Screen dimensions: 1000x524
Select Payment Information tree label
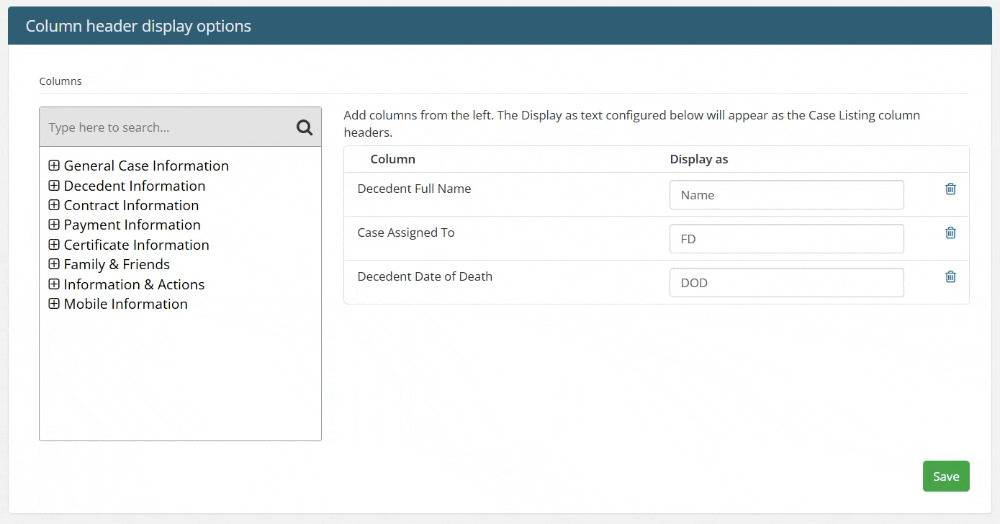coord(132,225)
